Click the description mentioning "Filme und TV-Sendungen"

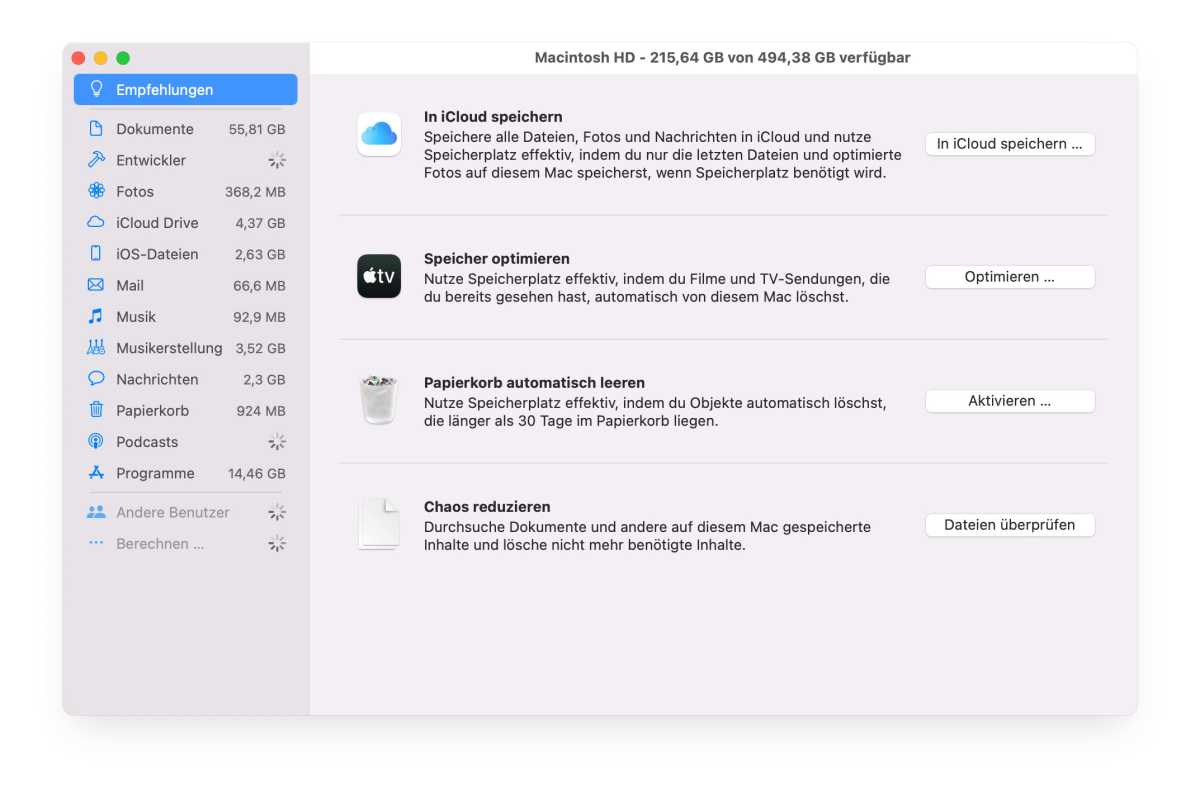pyautogui.click(x=656, y=288)
